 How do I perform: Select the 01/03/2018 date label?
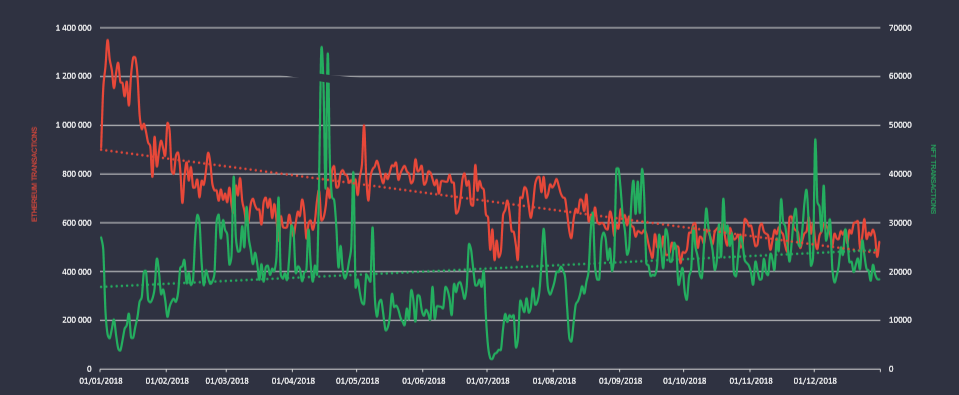(226, 380)
